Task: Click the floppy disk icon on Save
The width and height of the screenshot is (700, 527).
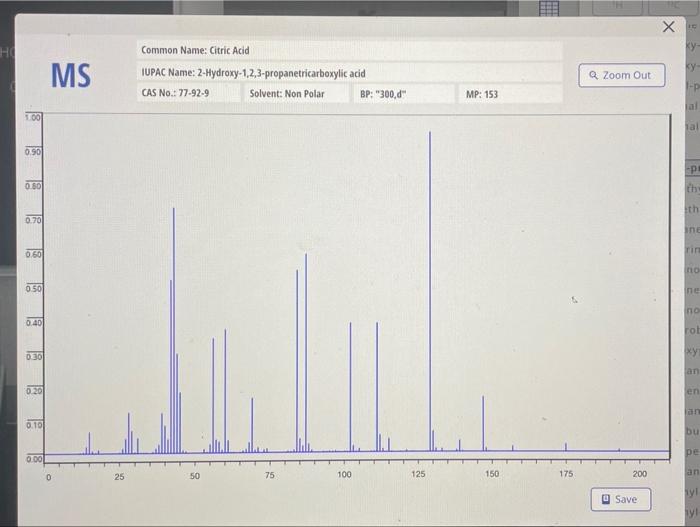Action: coord(606,499)
